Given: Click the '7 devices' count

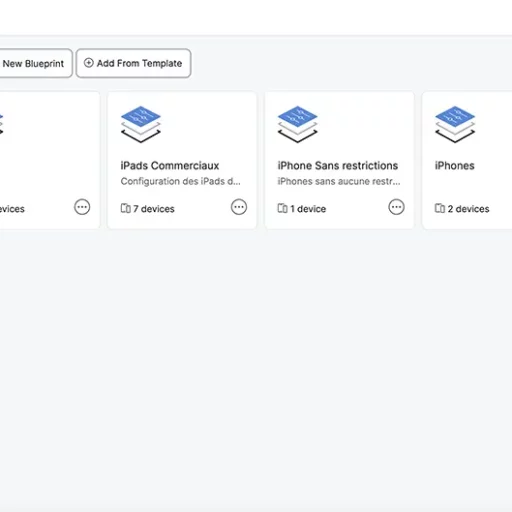Looking at the screenshot, I should click(x=154, y=209).
